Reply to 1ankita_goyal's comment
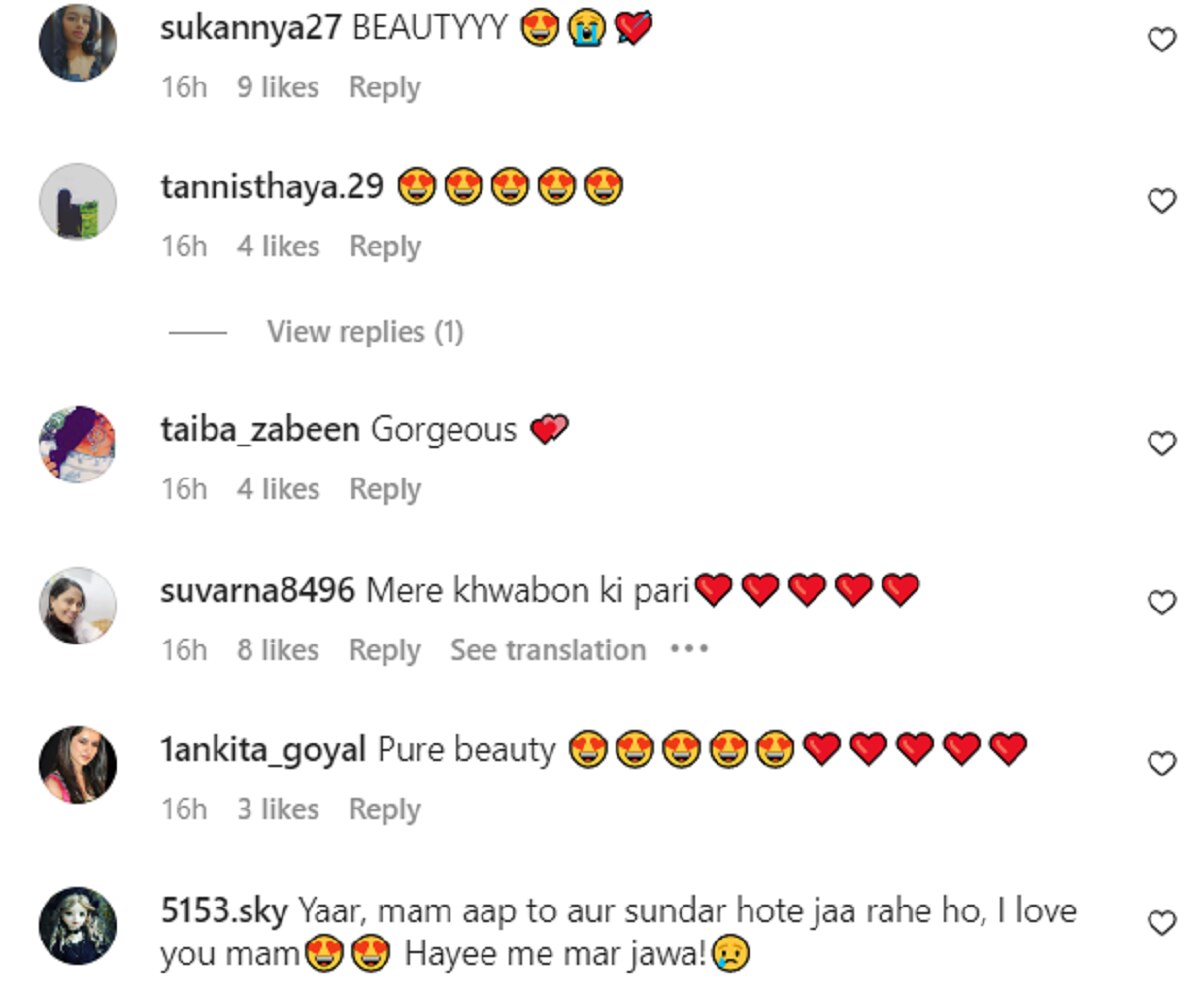 coord(384,810)
